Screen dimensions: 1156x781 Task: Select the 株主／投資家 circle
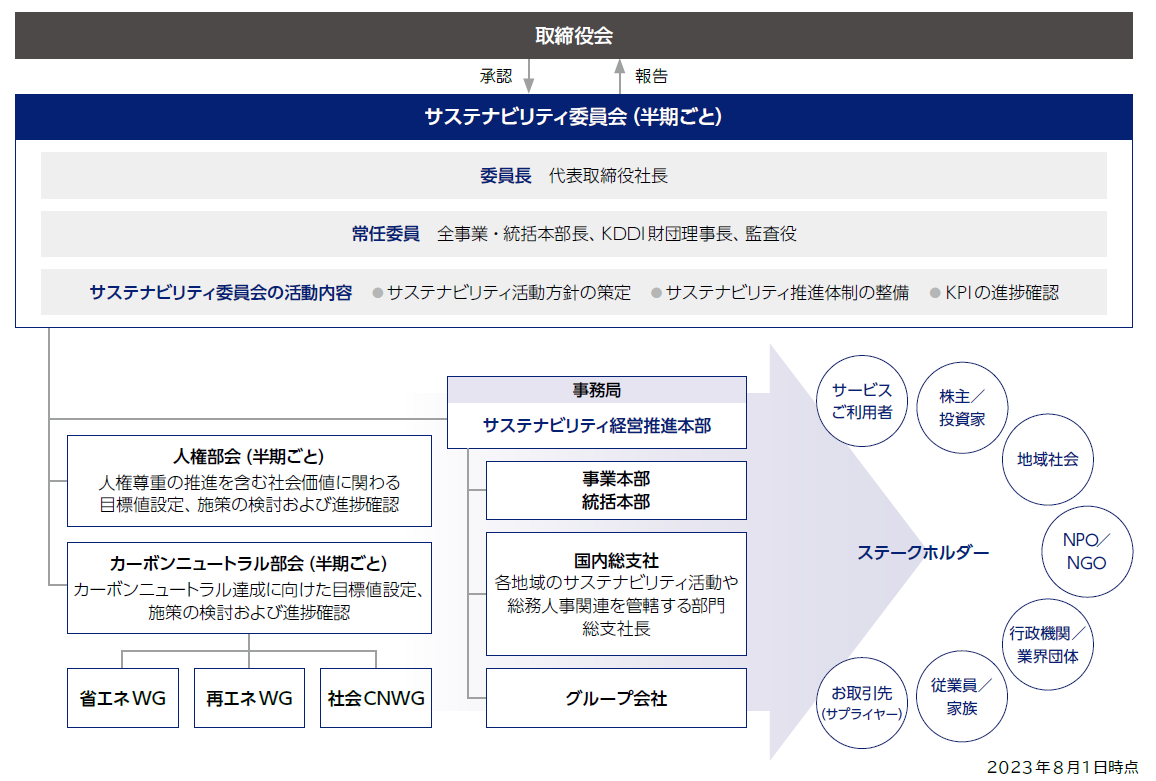(x=962, y=408)
